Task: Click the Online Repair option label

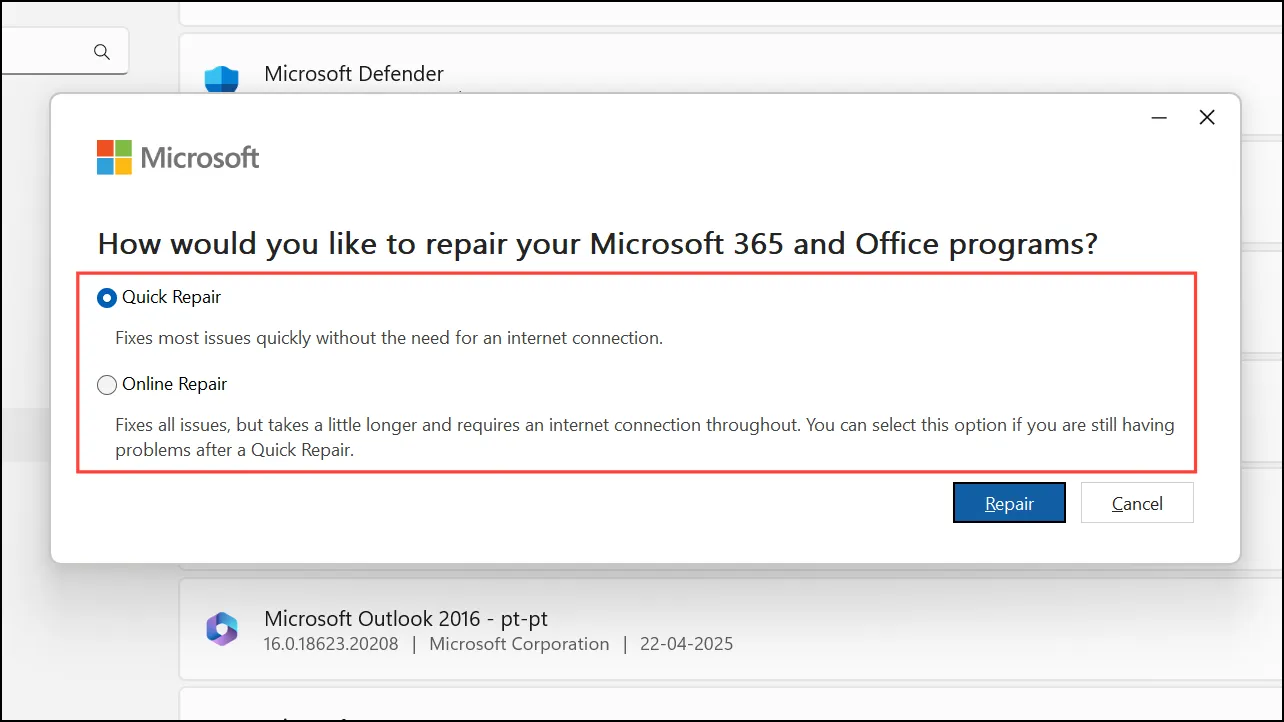Action: (x=175, y=384)
